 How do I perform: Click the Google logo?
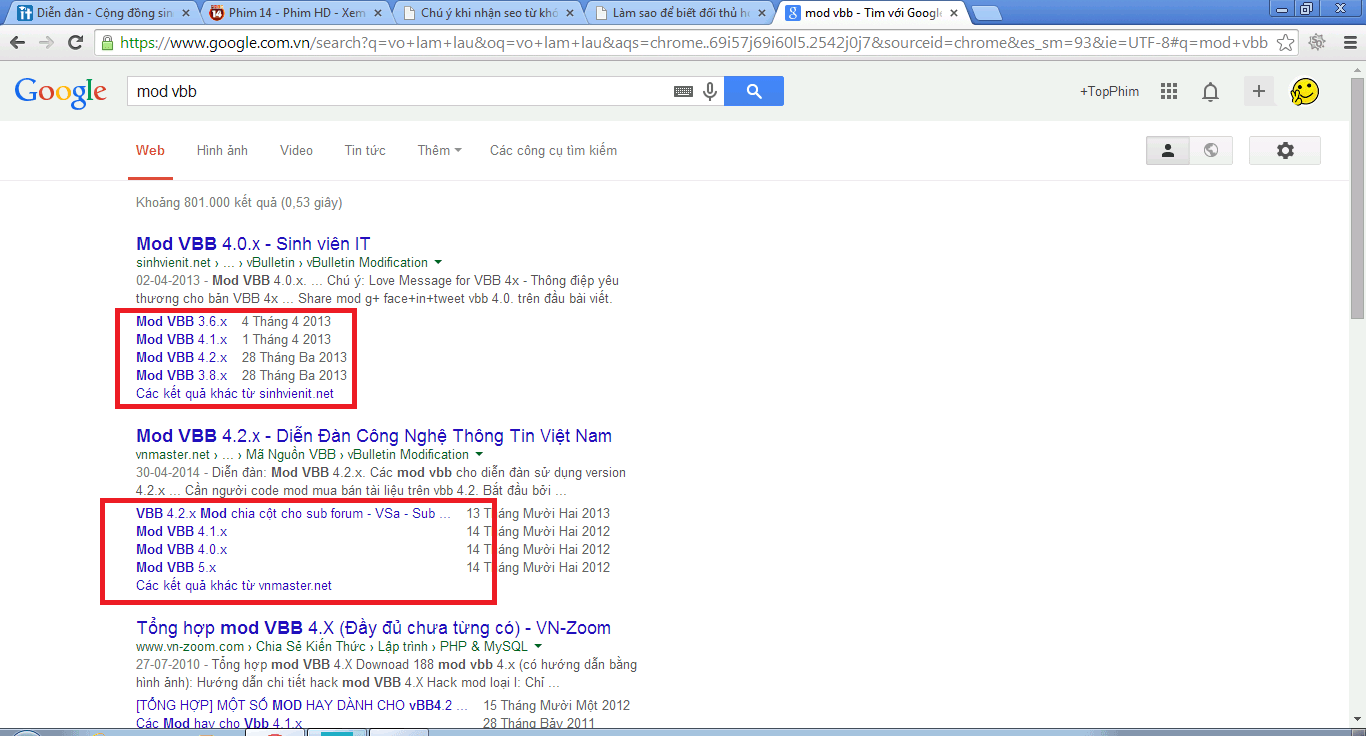[x=60, y=92]
